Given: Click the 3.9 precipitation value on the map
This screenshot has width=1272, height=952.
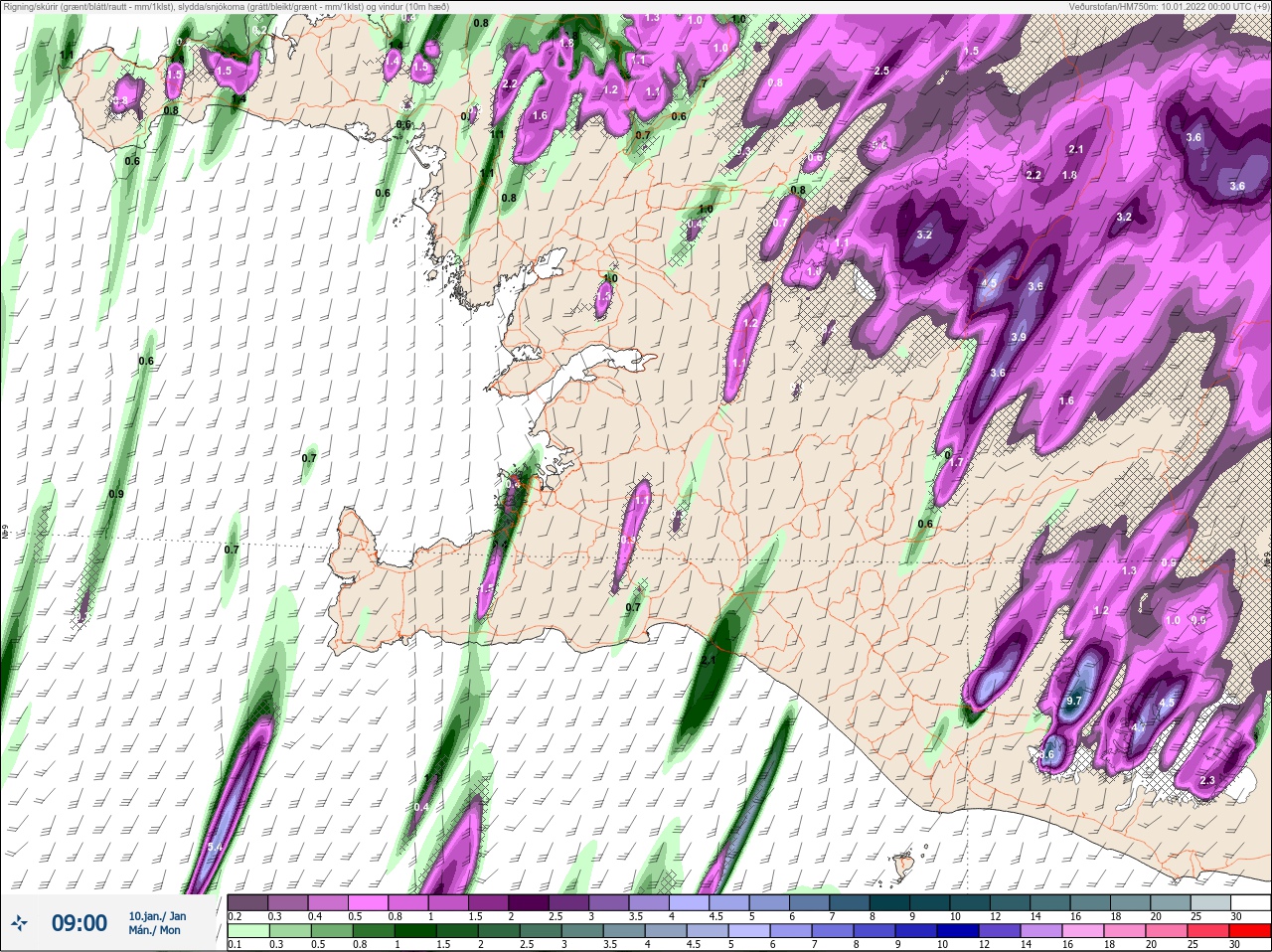Looking at the screenshot, I should tap(1019, 338).
